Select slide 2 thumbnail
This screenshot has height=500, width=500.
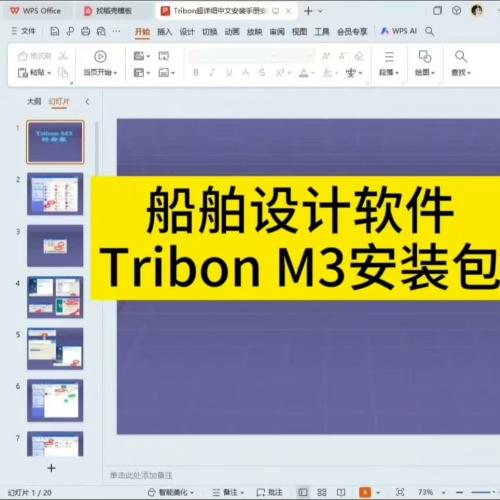click(x=55, y=194)
